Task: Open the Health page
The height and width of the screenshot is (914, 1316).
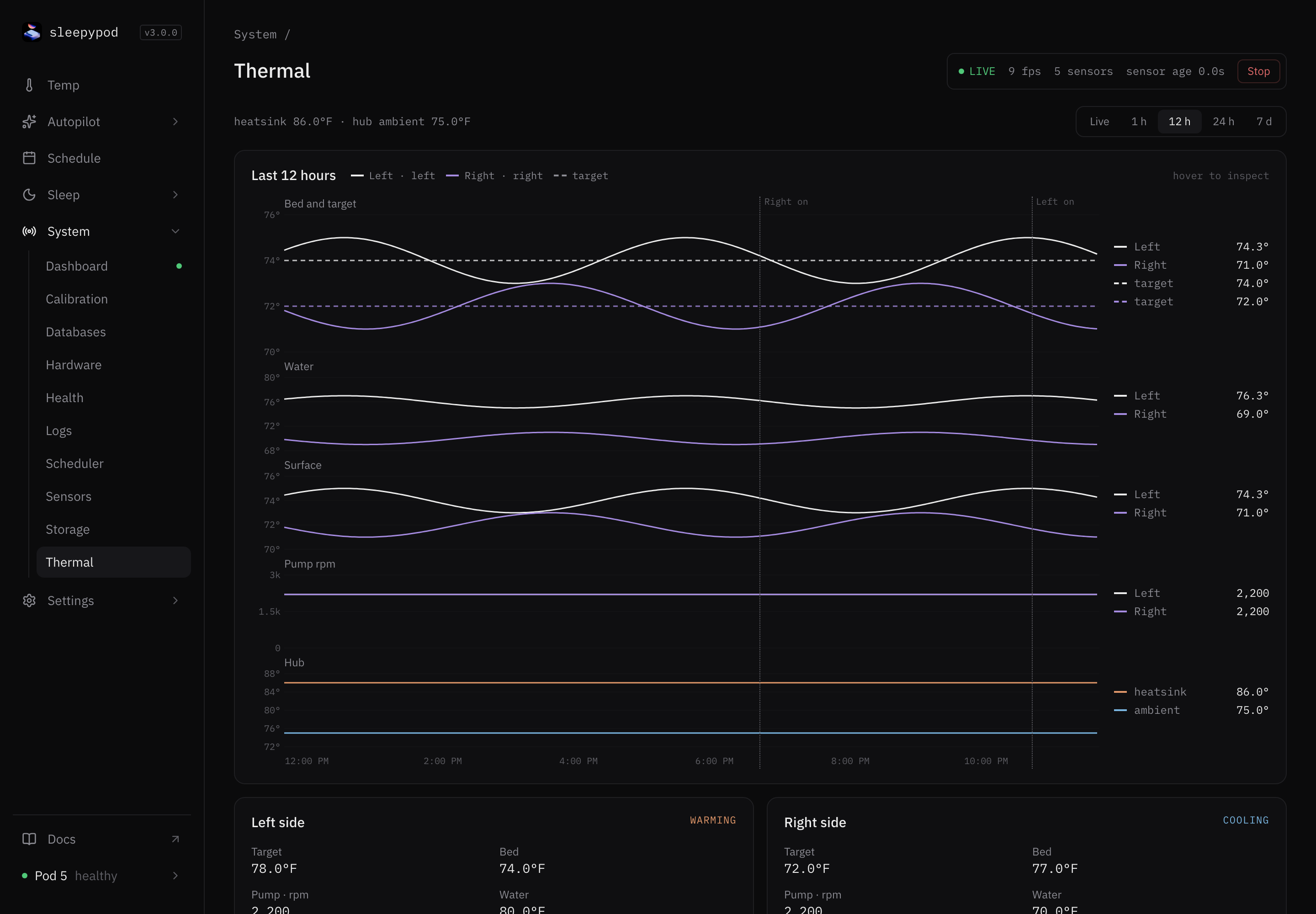Action: click(x=113, y=398)
